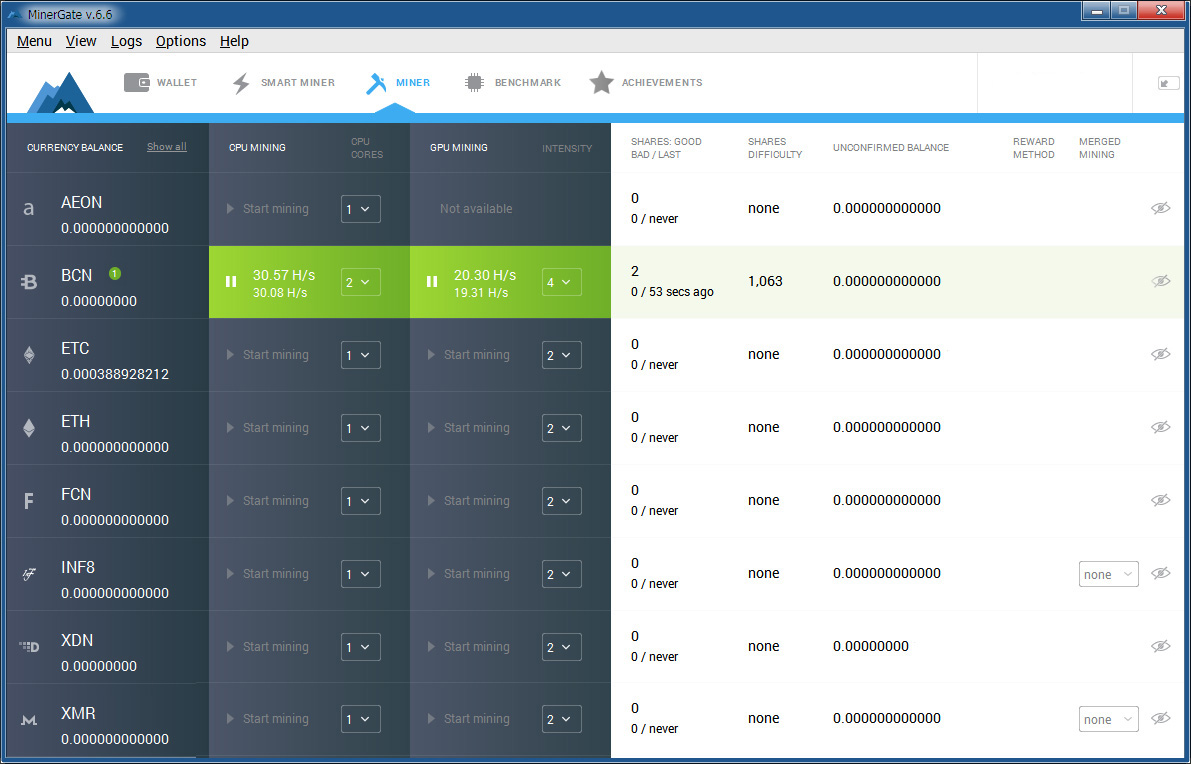Start INF8 CPU mining
The image size is (1191, 764).
[x=267, y=573]
